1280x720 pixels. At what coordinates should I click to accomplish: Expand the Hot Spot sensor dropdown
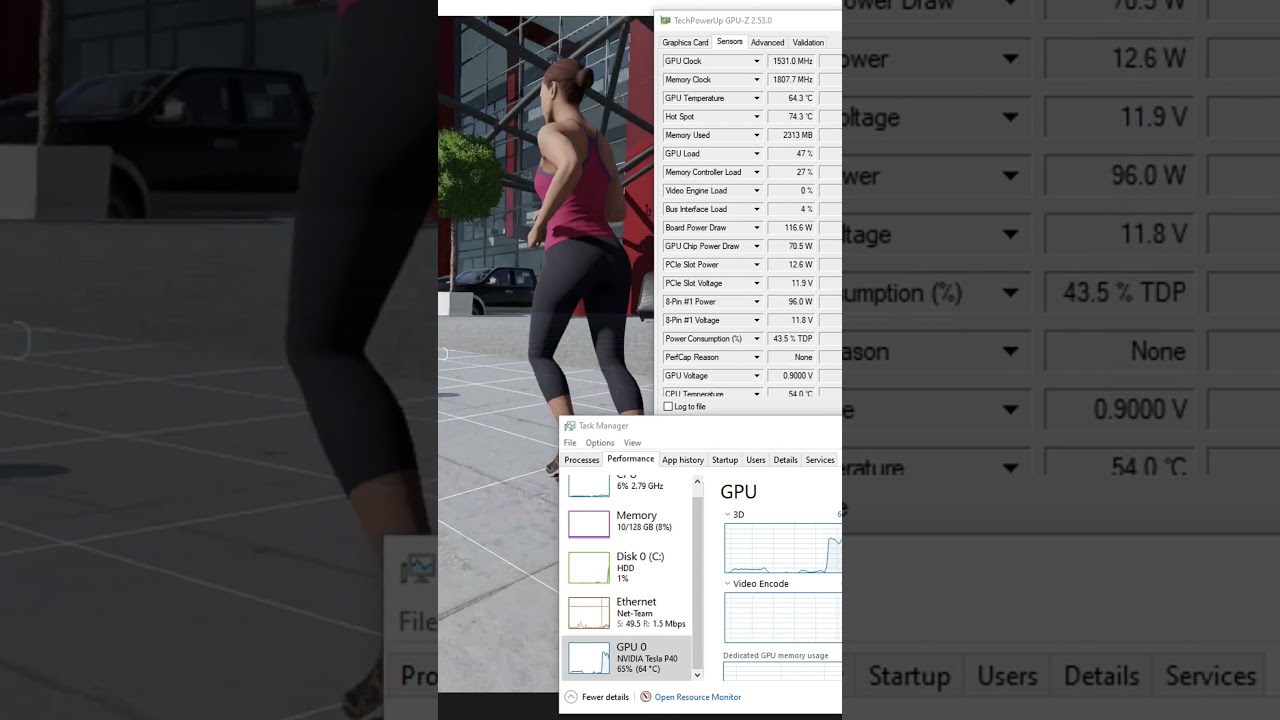pos(757,117)
